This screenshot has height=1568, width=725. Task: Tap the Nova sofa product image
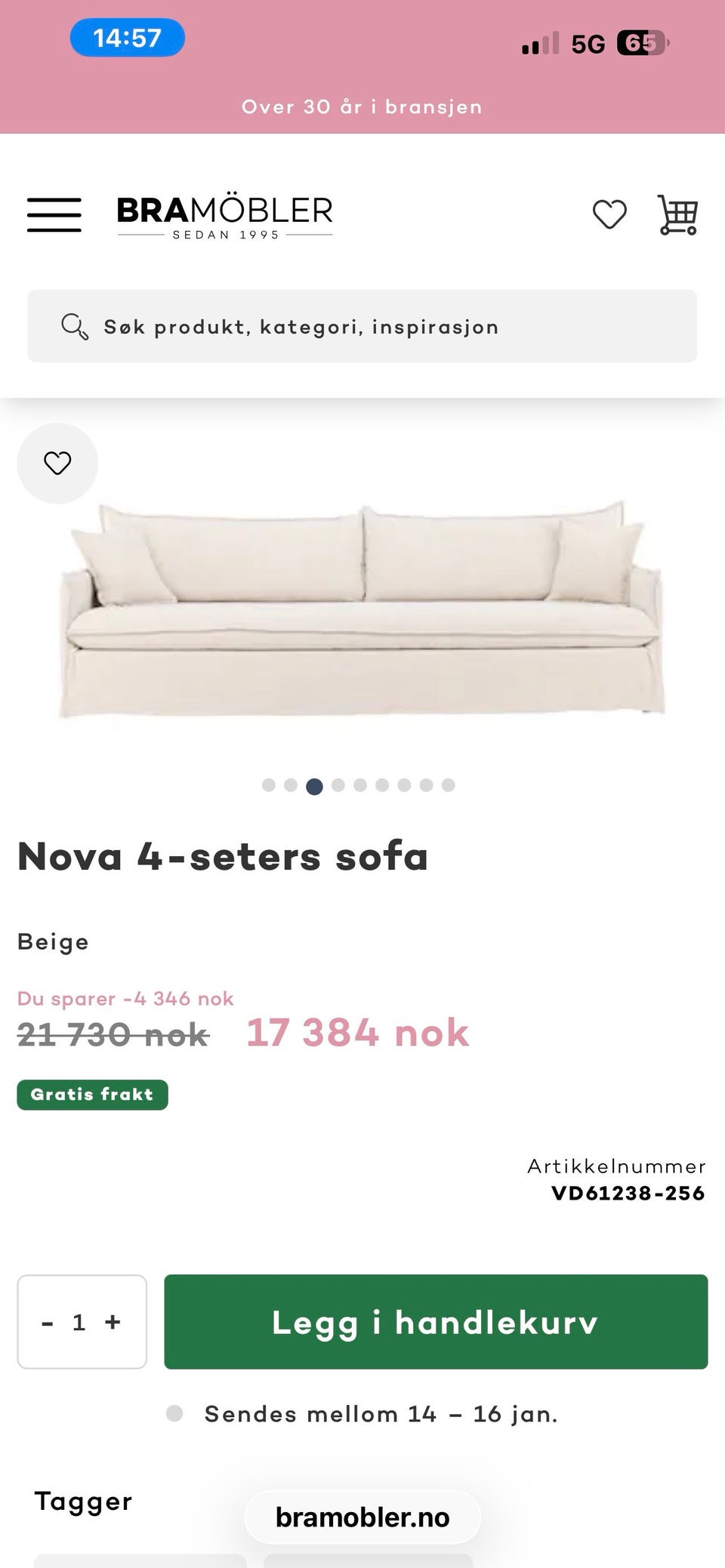362,609
